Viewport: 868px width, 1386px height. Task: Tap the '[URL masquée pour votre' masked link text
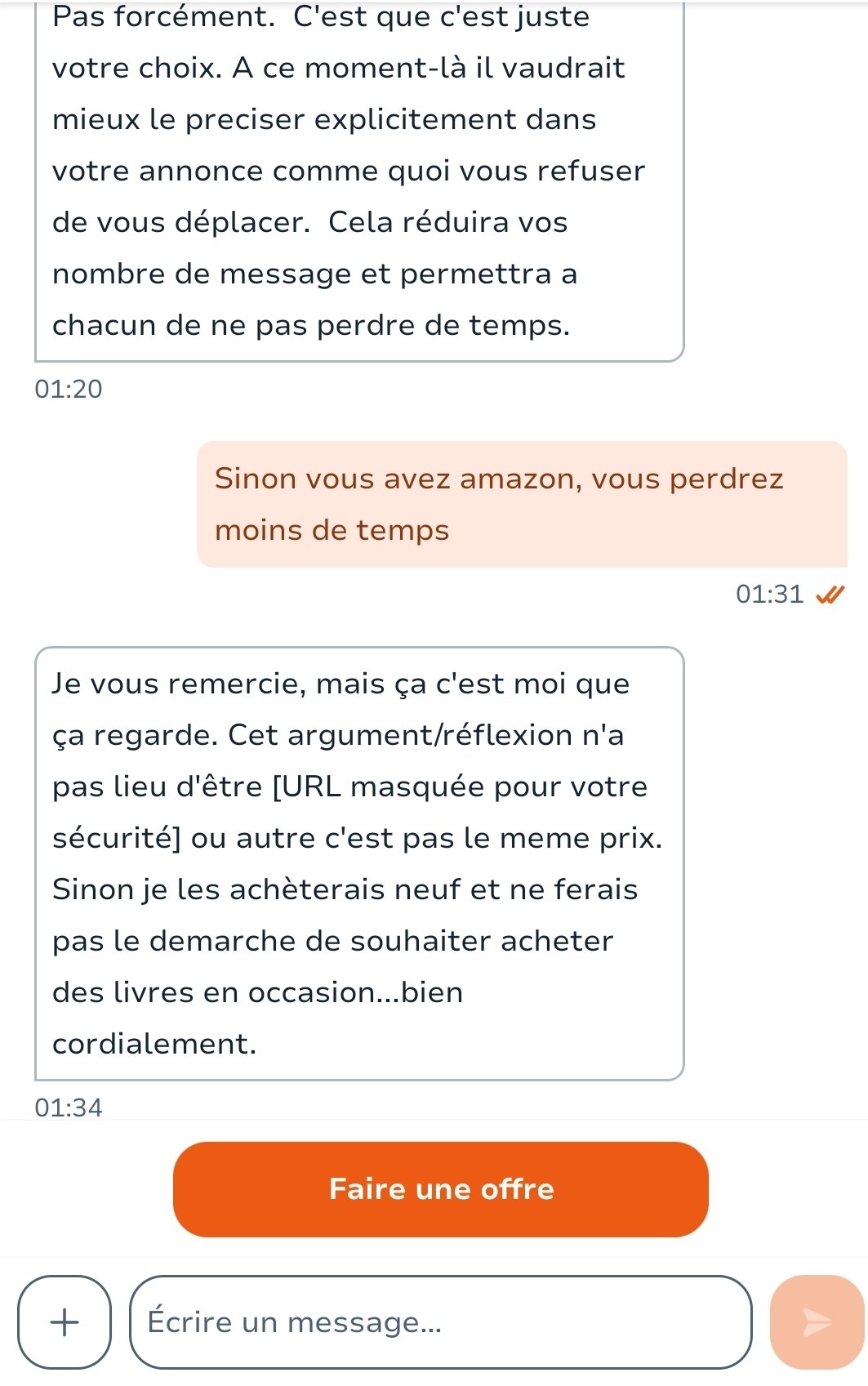pos(460,787)
